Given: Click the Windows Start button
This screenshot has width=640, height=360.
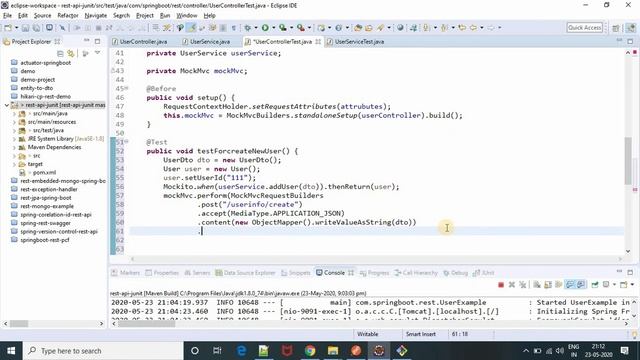Looking at the screenshot, I should tap(11, 351).
